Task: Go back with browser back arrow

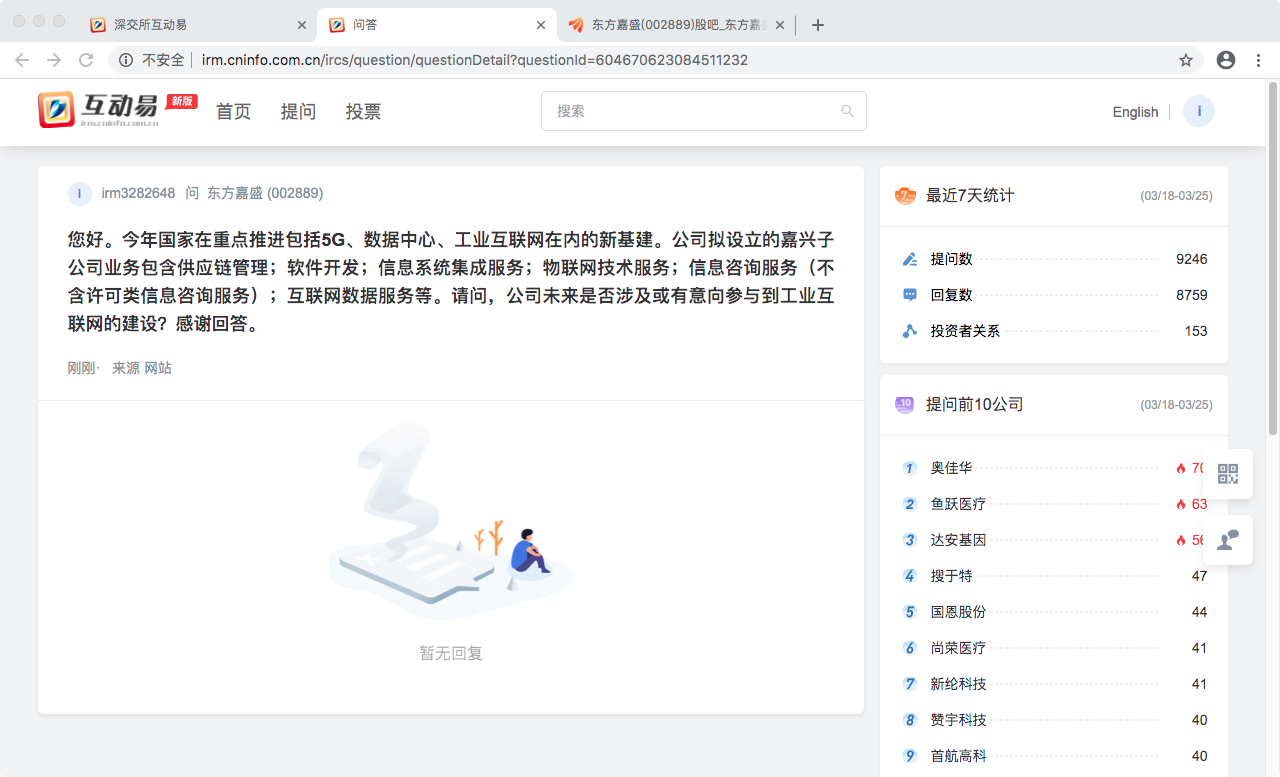Action: click(x=22, y=60)
